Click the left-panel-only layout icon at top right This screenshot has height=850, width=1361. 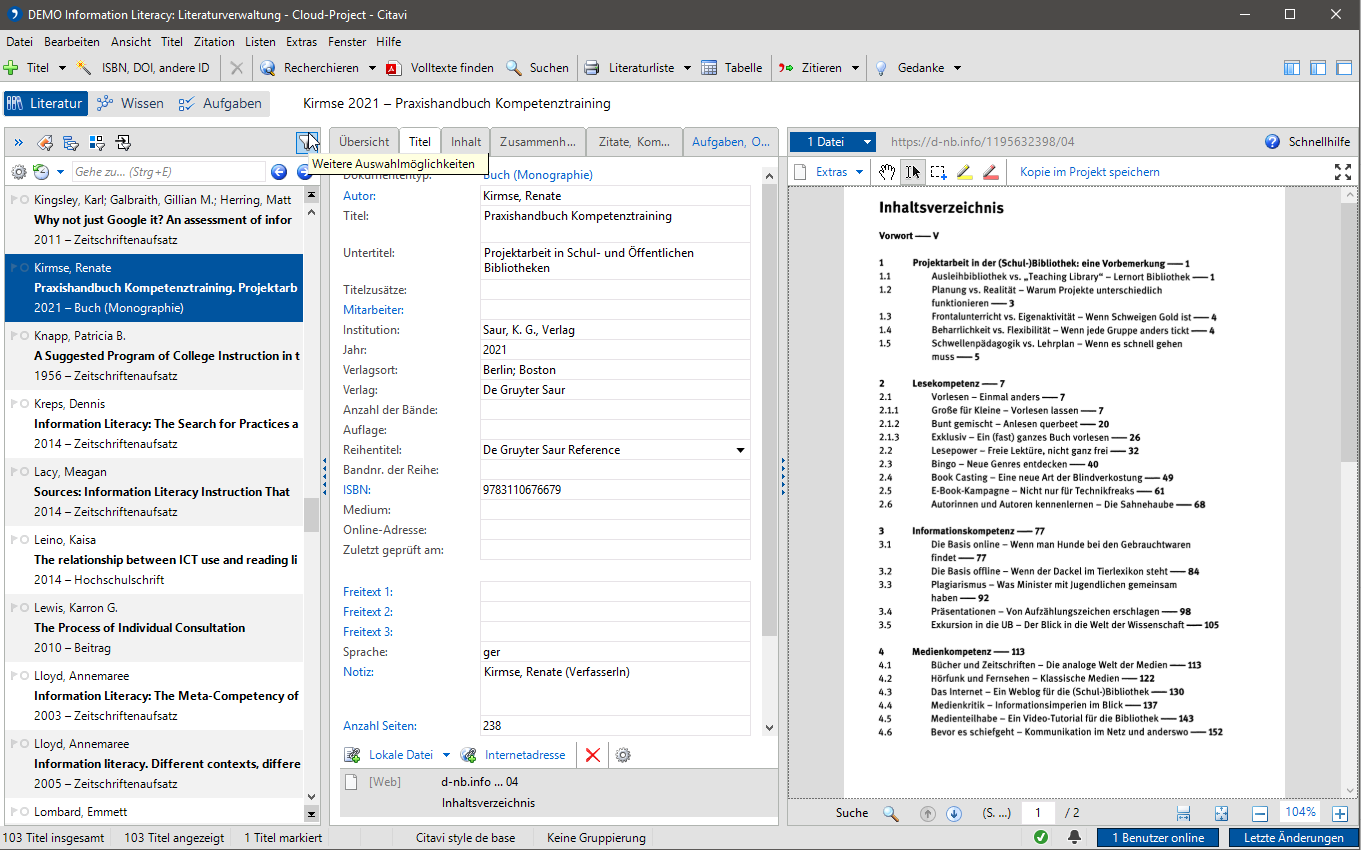click(1292, 68)
